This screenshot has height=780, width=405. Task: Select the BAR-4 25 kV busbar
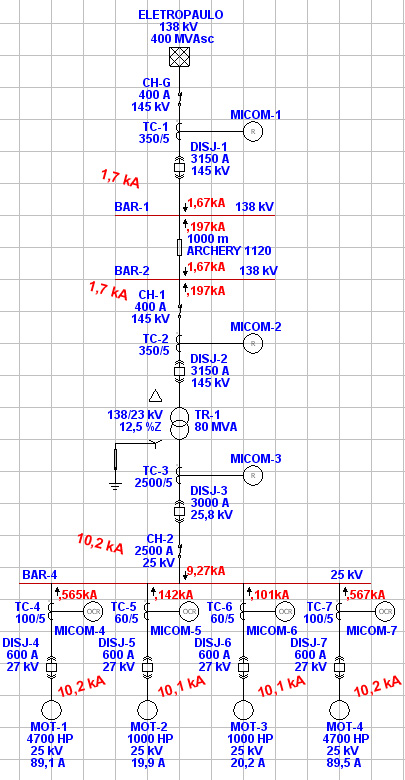pos(196,583)
